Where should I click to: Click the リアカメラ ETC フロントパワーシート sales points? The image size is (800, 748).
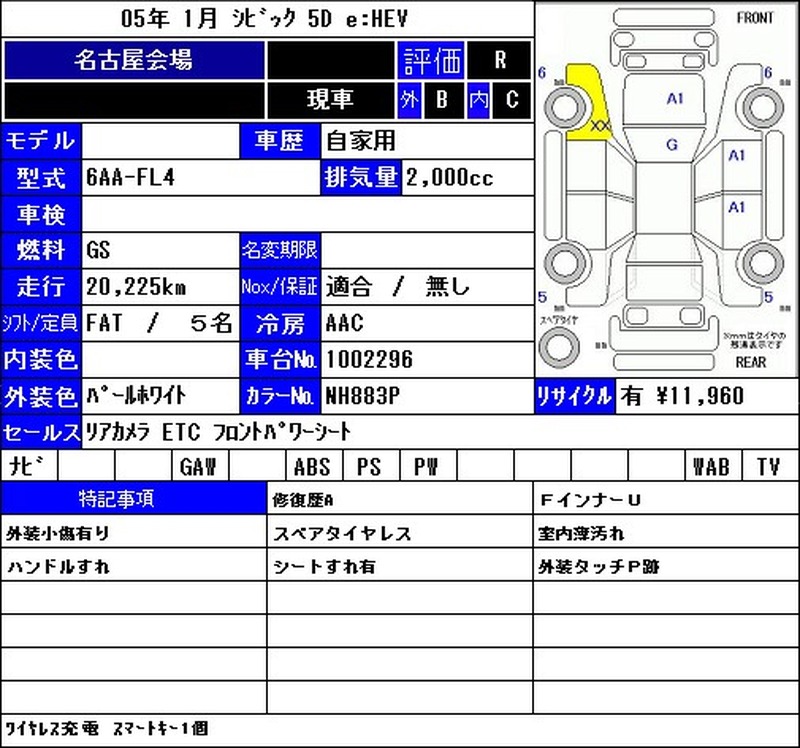(218, 432)
